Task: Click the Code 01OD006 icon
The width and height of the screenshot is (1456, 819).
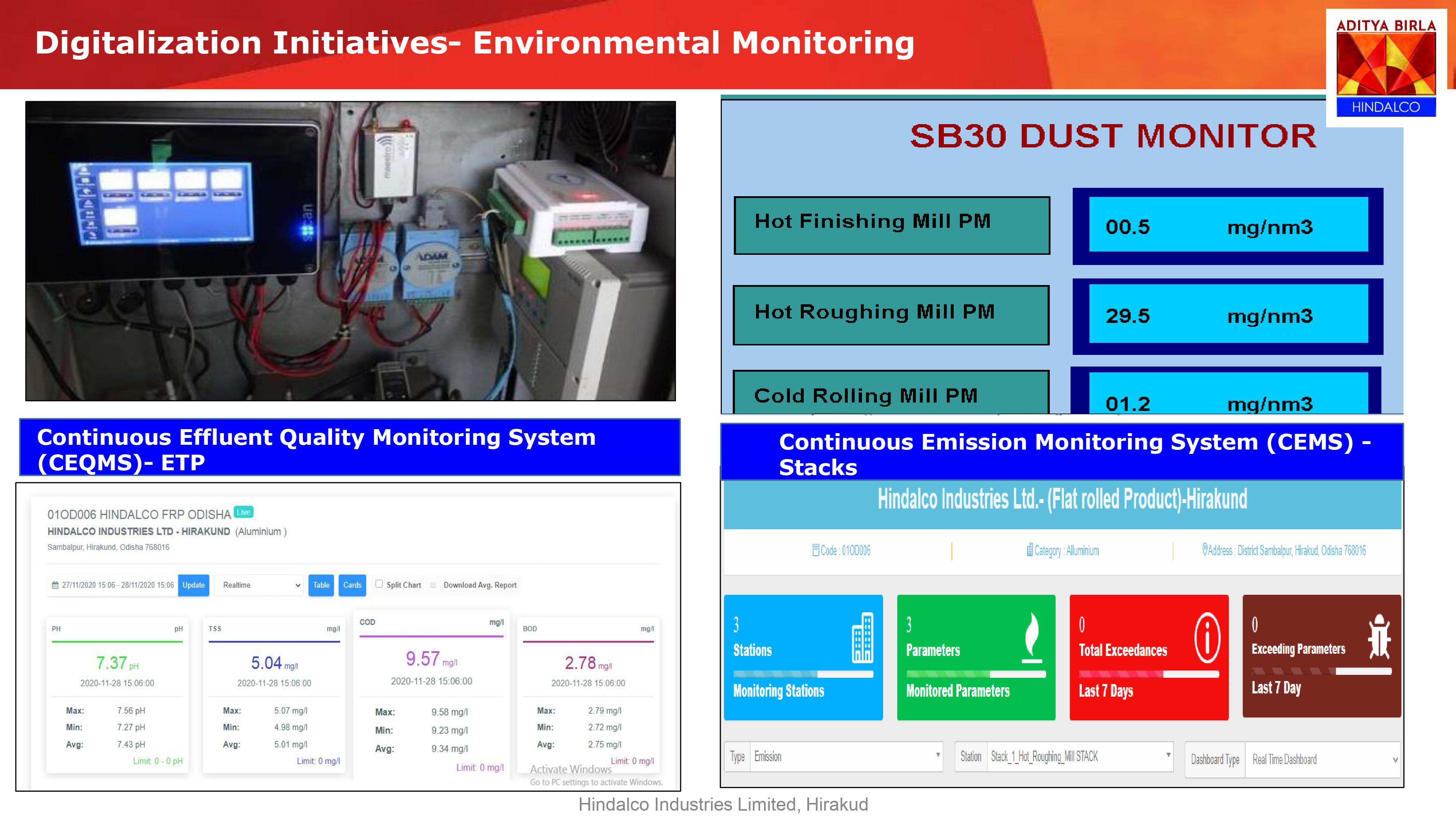Action: [x=816, y=550]
